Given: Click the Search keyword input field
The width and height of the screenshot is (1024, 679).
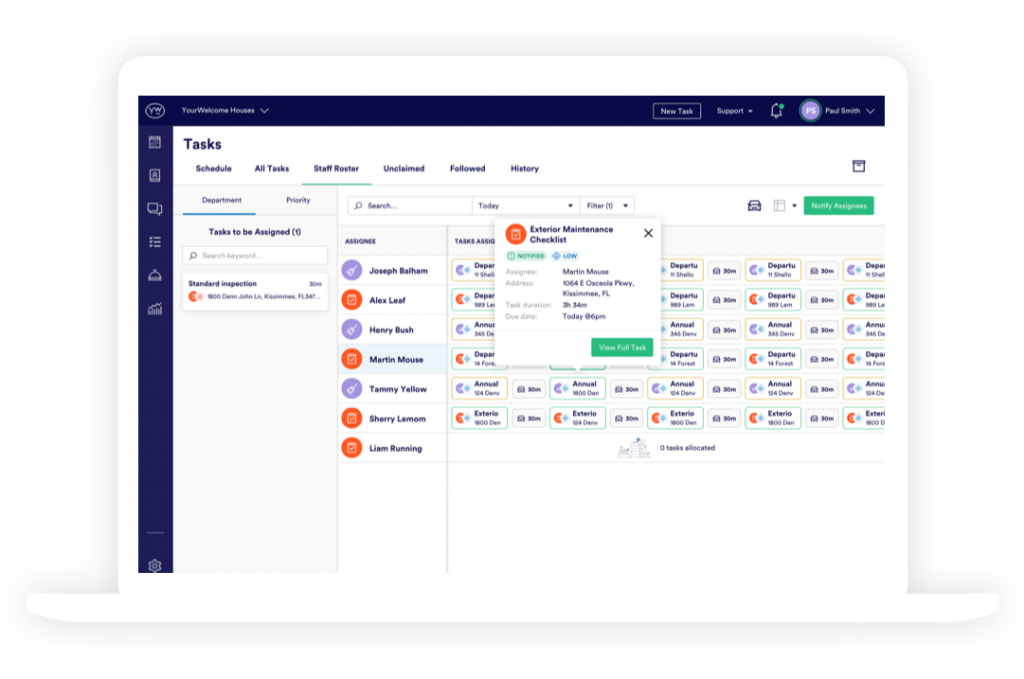Looking at the screenshot, I should 255,256.
